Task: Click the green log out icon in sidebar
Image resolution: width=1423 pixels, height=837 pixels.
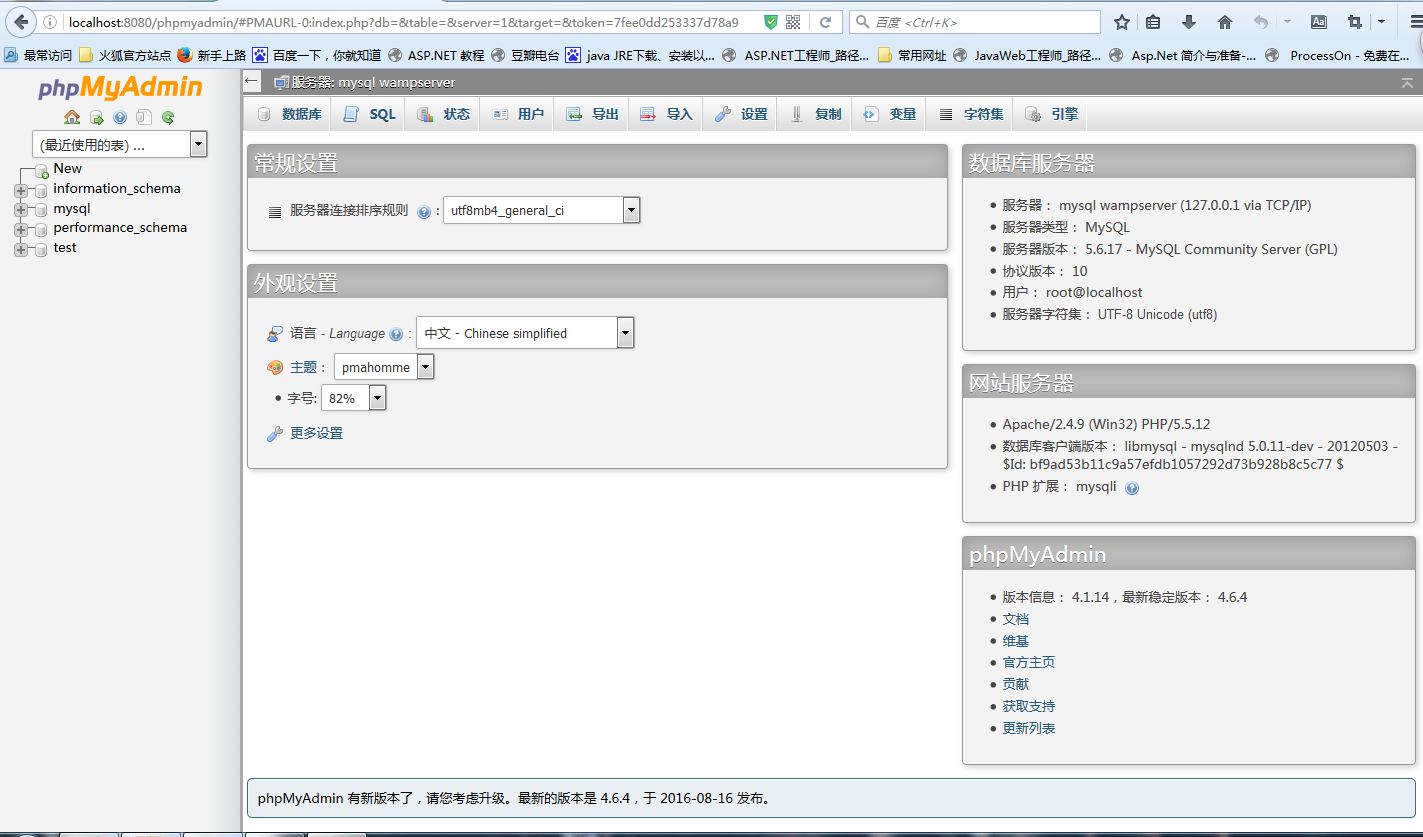Action: [x=96, y=117]
